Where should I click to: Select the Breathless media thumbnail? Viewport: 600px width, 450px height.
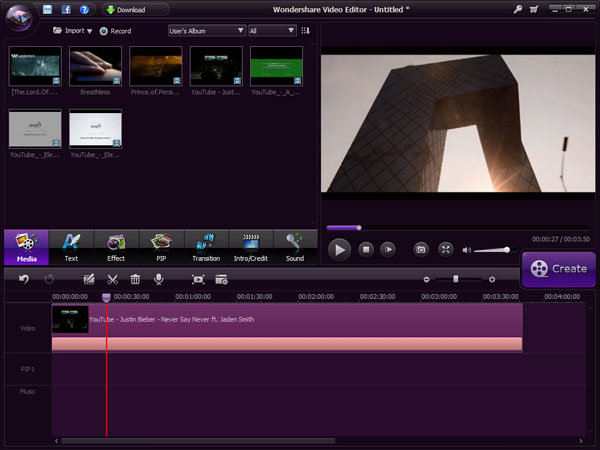click(97, 66)
